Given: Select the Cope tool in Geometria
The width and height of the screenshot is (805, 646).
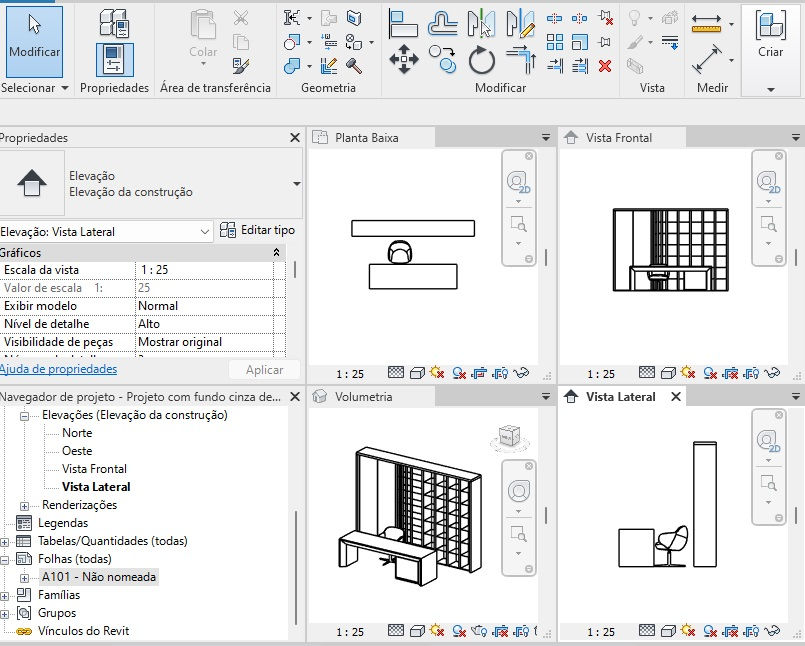Looking at the screenshot, I should [x=292, y=18].
